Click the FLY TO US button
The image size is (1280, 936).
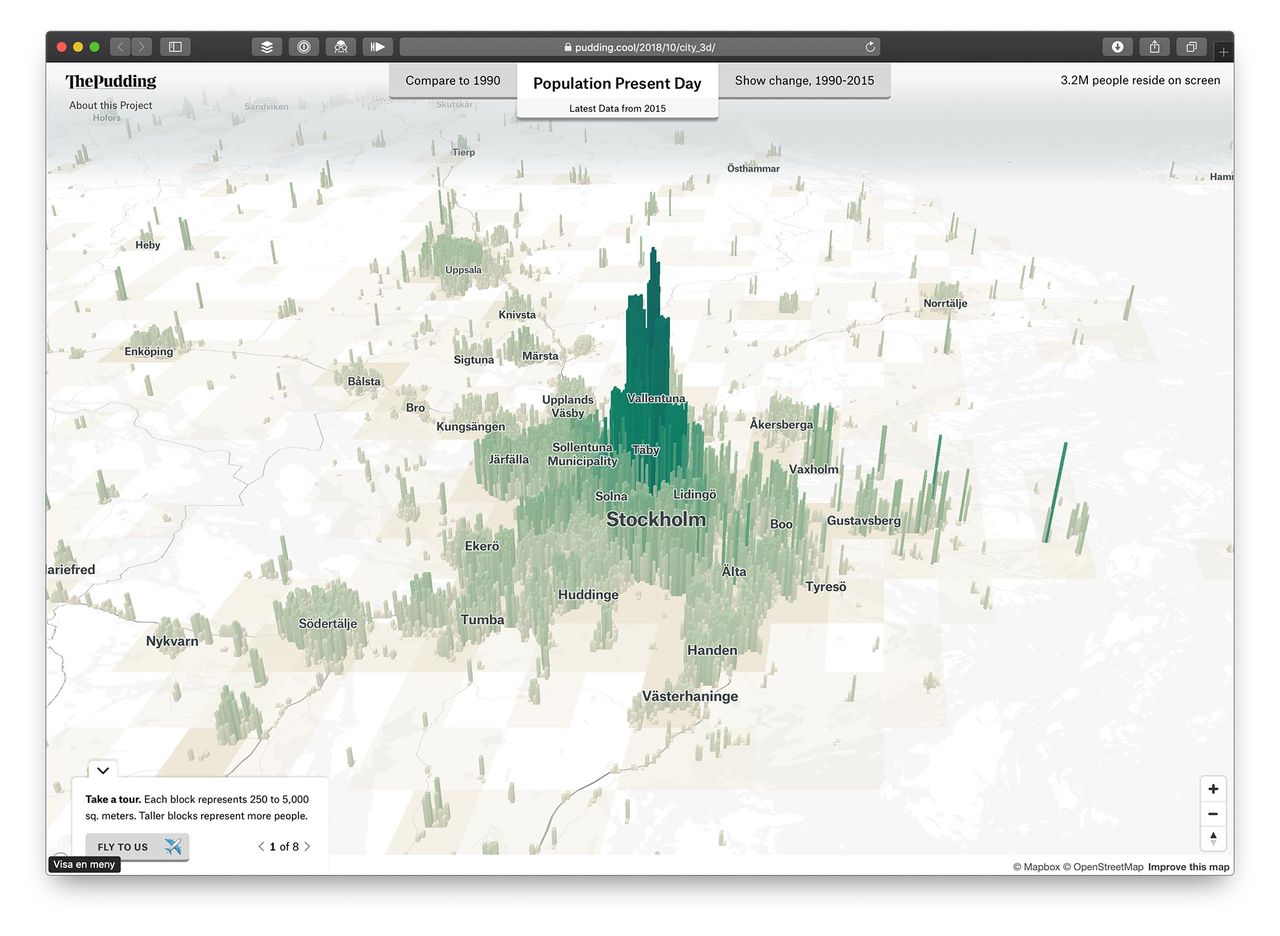click(x=137, y=847)
